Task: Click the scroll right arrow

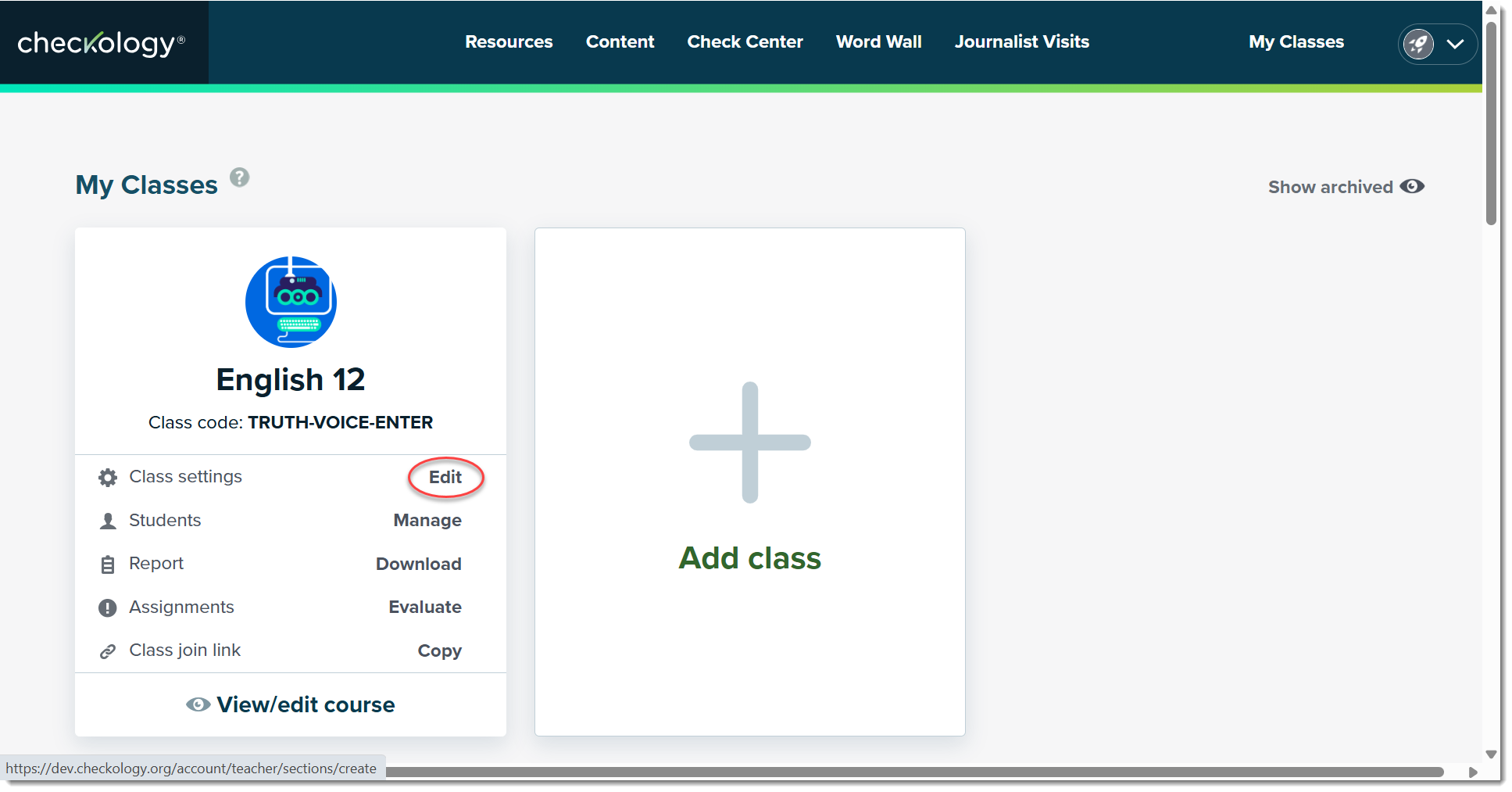Action: point(1473,772)
